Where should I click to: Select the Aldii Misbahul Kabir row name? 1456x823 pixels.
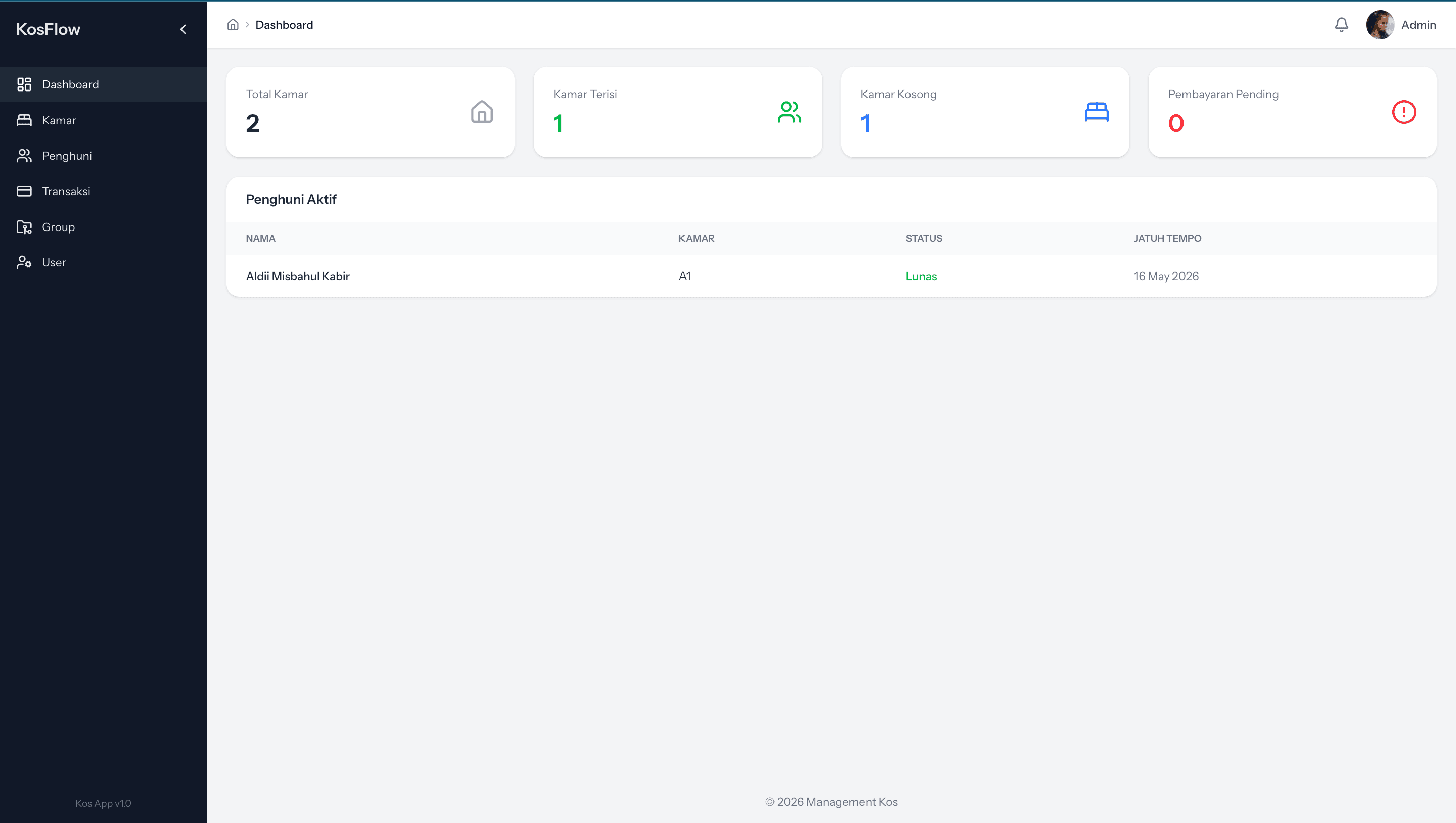(x=298, y=276)
